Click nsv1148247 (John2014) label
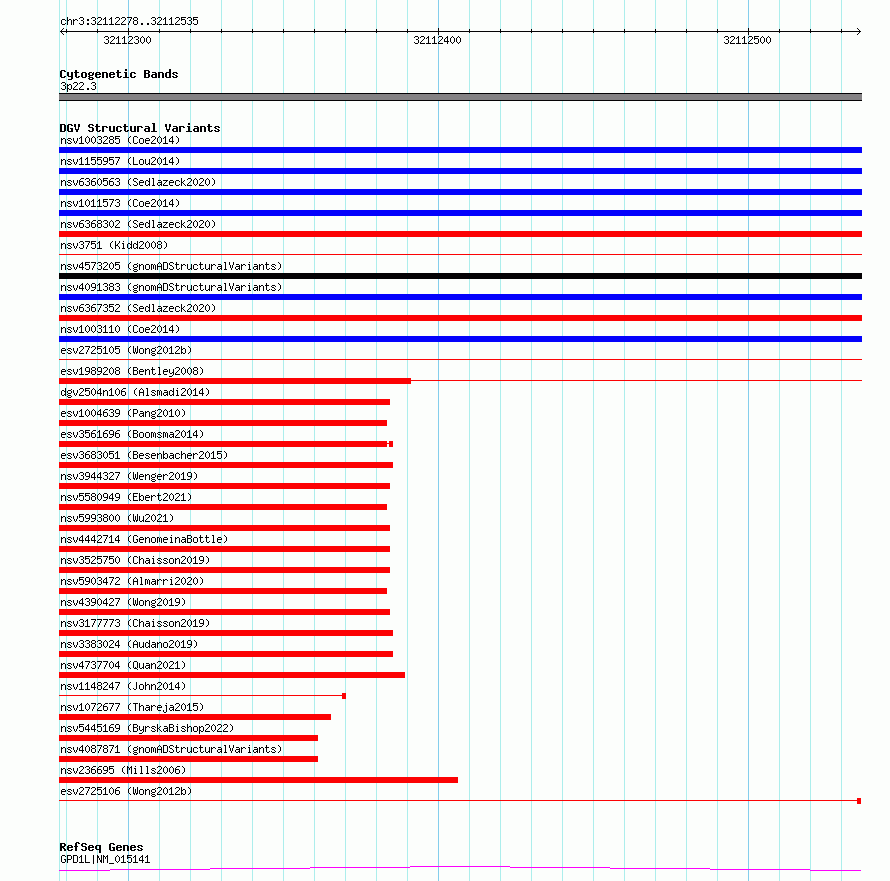Screen dimensions: 890x881 (x=123, y=686)
